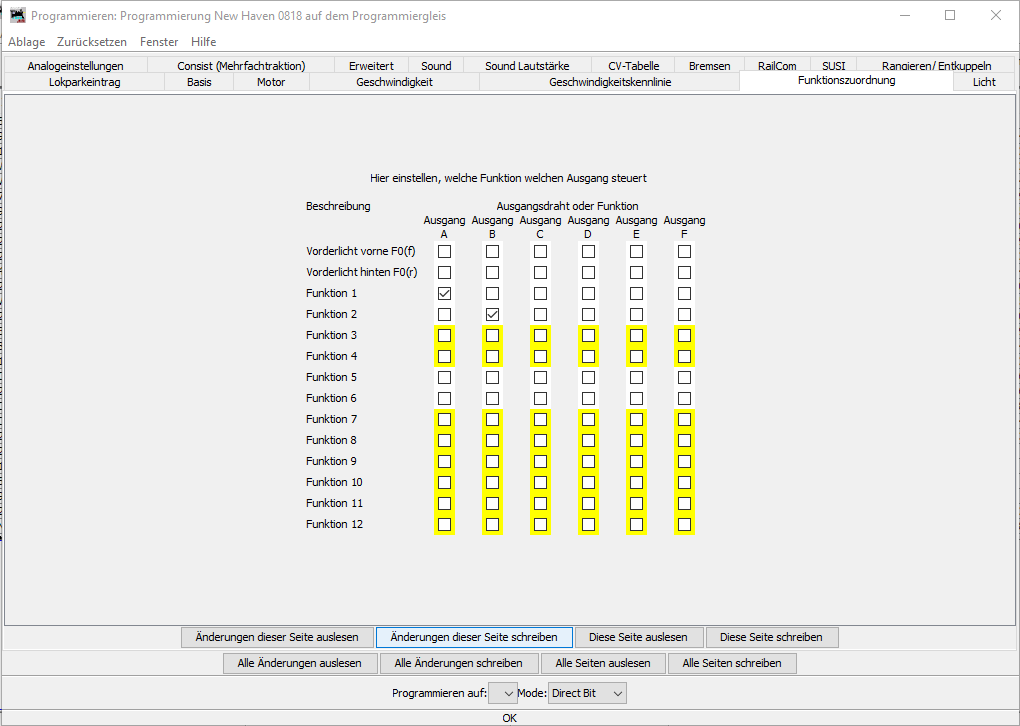Uncheck Funktion 1 Ausgang A checkbox

444,293
